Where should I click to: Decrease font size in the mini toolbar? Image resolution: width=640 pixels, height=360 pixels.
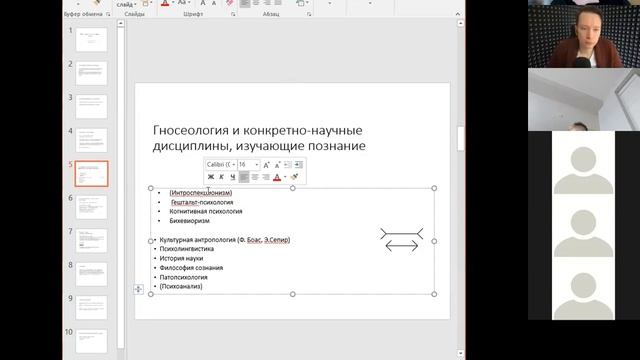click(277, 165)
